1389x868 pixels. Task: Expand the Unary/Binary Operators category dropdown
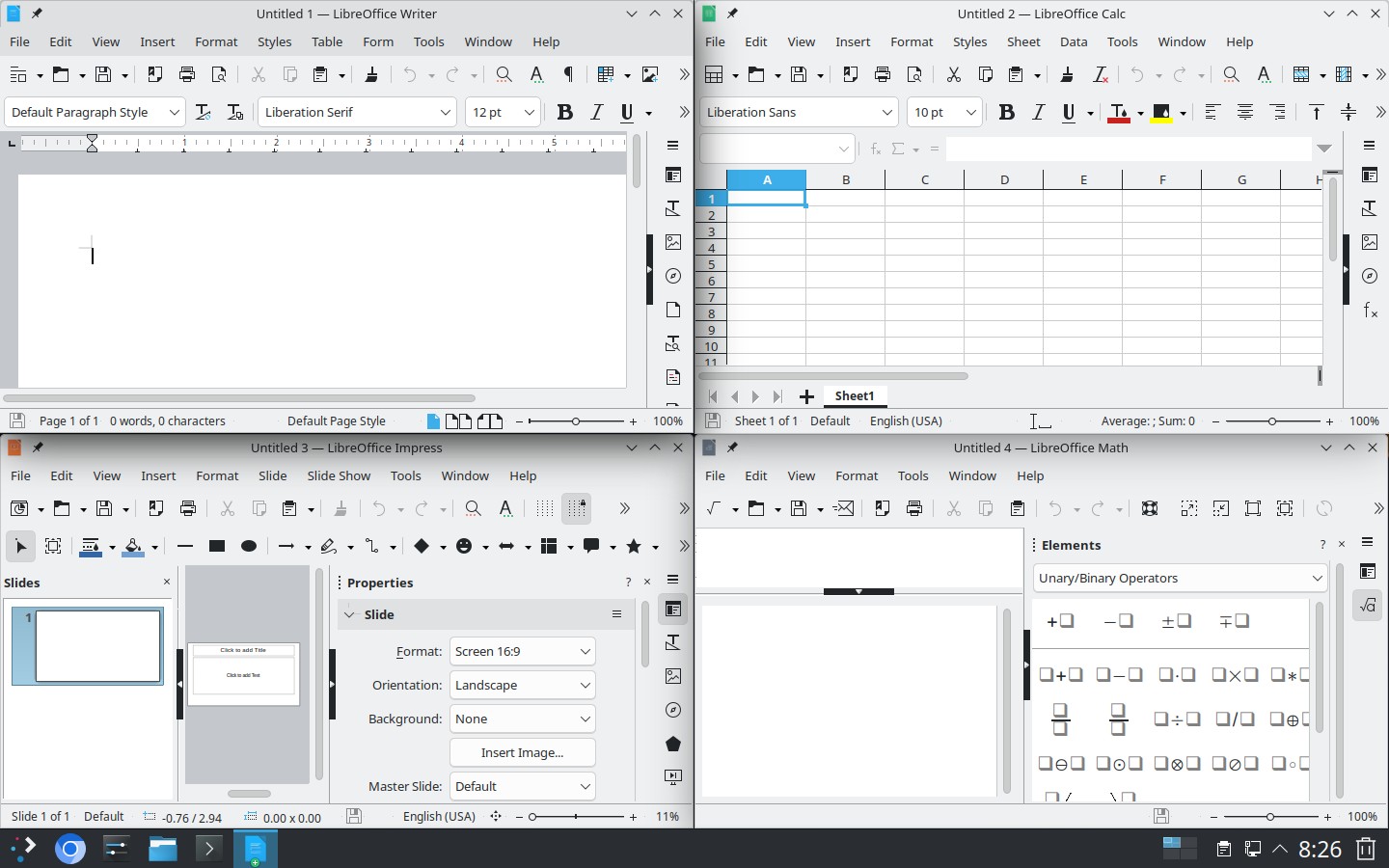pyautogui.click(x=1317, y=578)
